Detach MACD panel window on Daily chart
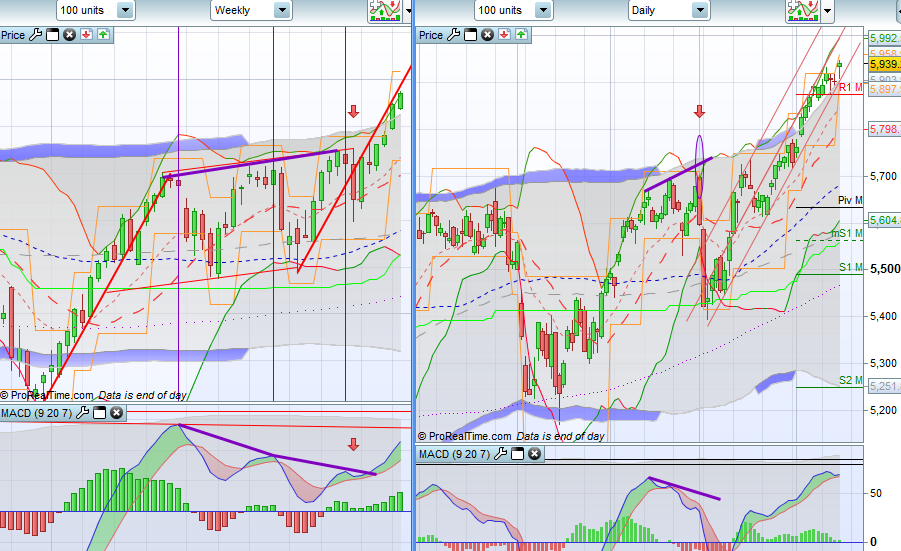Image resolution: width=901 pixels, height=551 pixels. (x=517, y=454)
